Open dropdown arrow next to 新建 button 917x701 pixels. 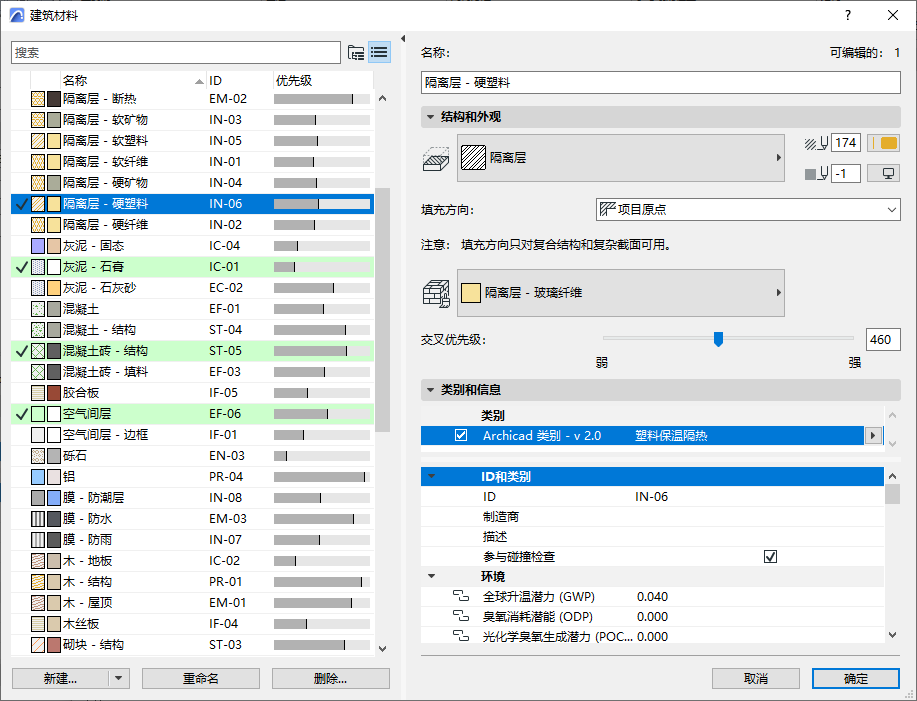point(119,678)
